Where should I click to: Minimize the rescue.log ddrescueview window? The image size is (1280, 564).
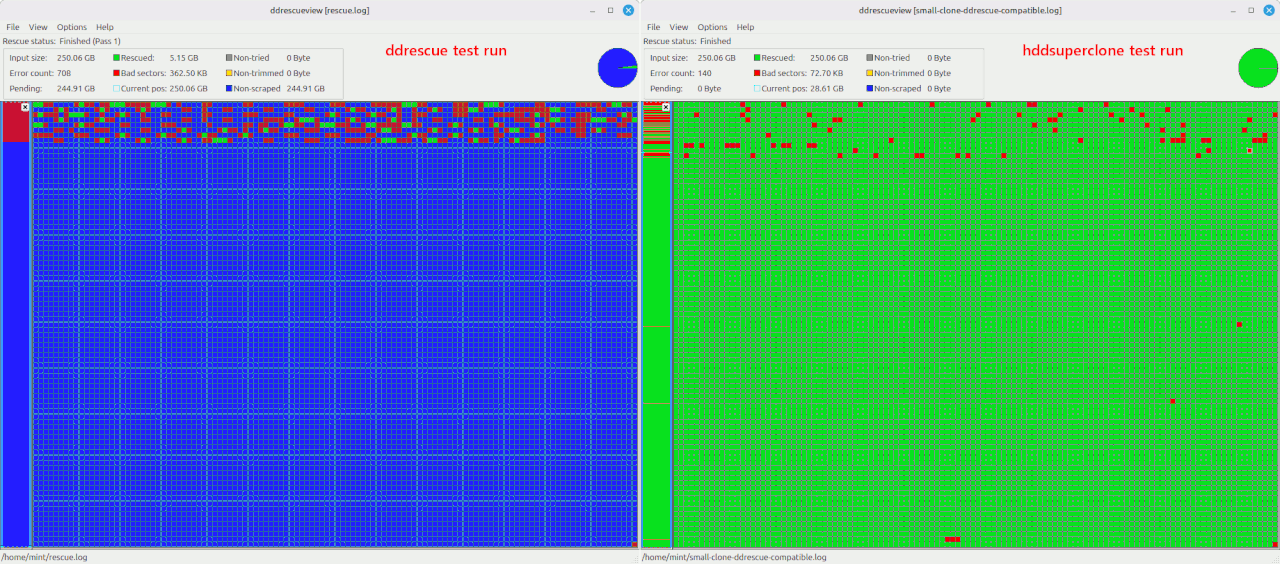(591, 10)
